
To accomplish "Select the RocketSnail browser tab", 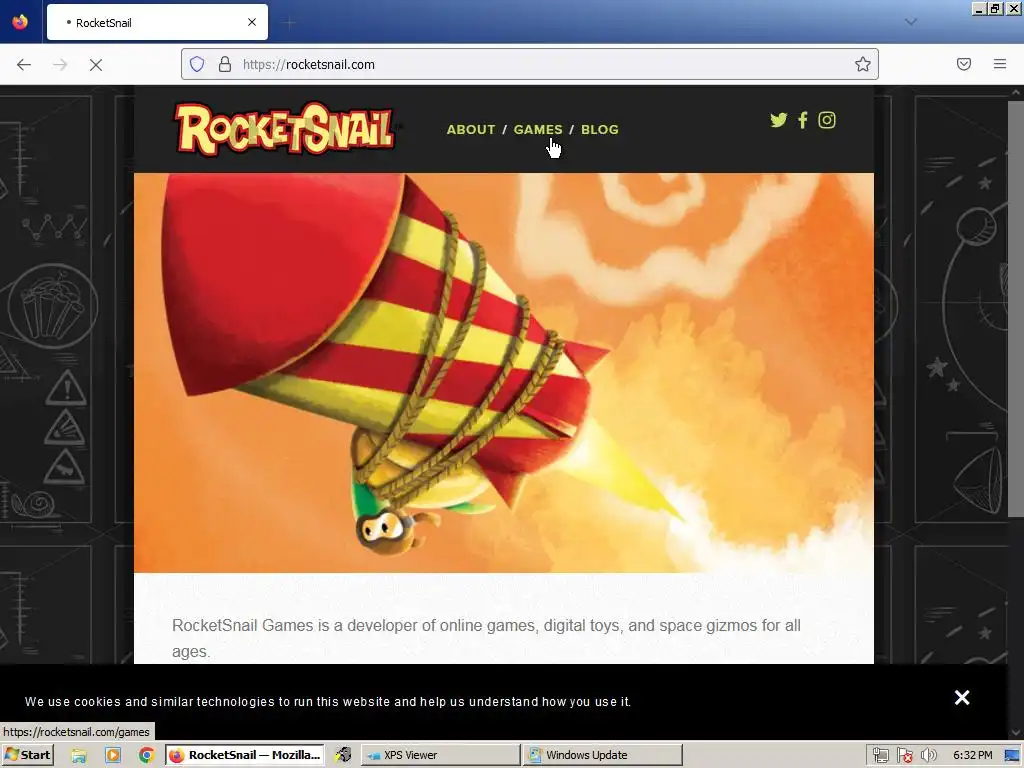I will (x=157, y=22).
